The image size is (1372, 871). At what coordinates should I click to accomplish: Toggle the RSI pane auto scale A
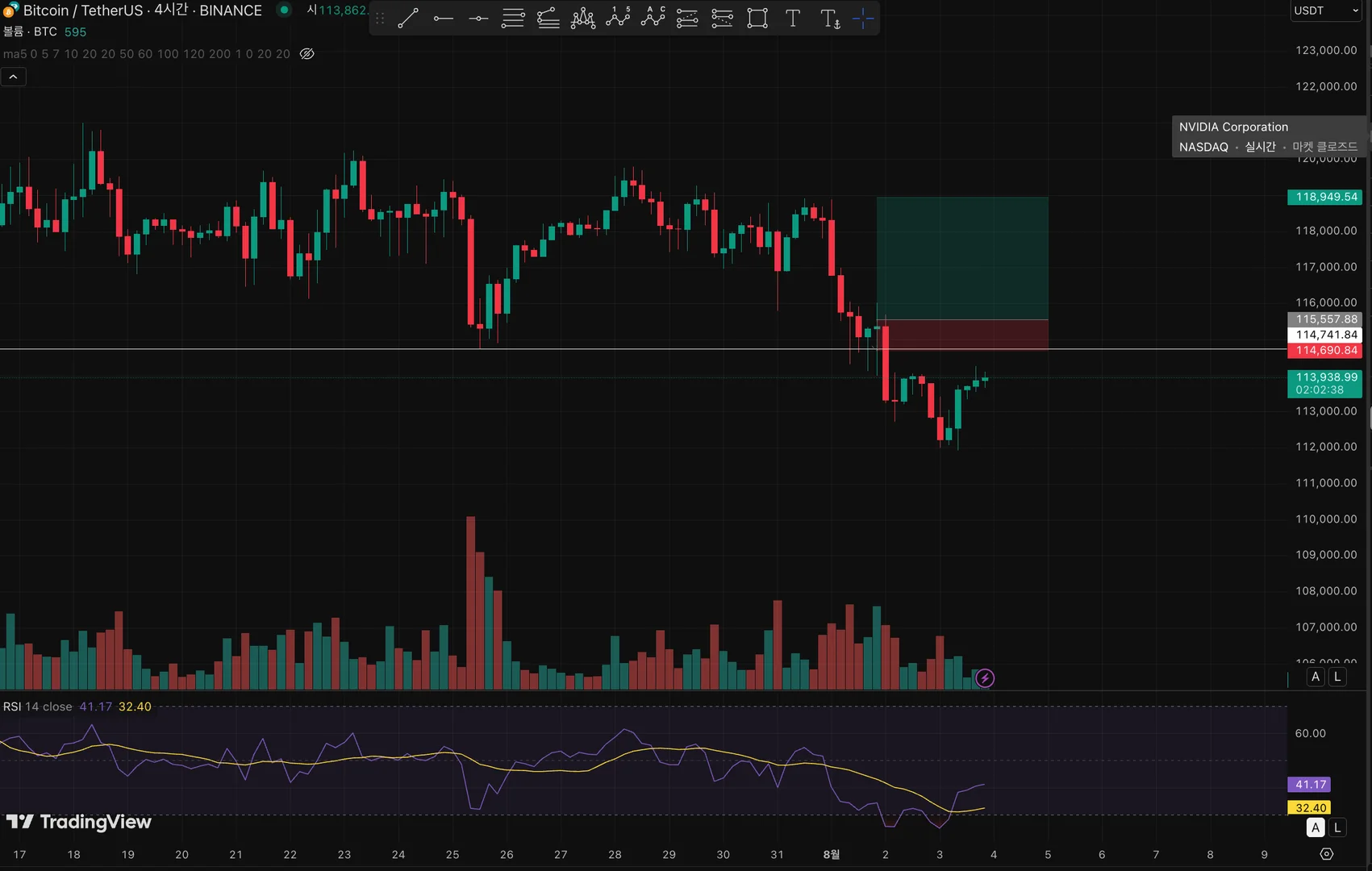point(1316,827)
